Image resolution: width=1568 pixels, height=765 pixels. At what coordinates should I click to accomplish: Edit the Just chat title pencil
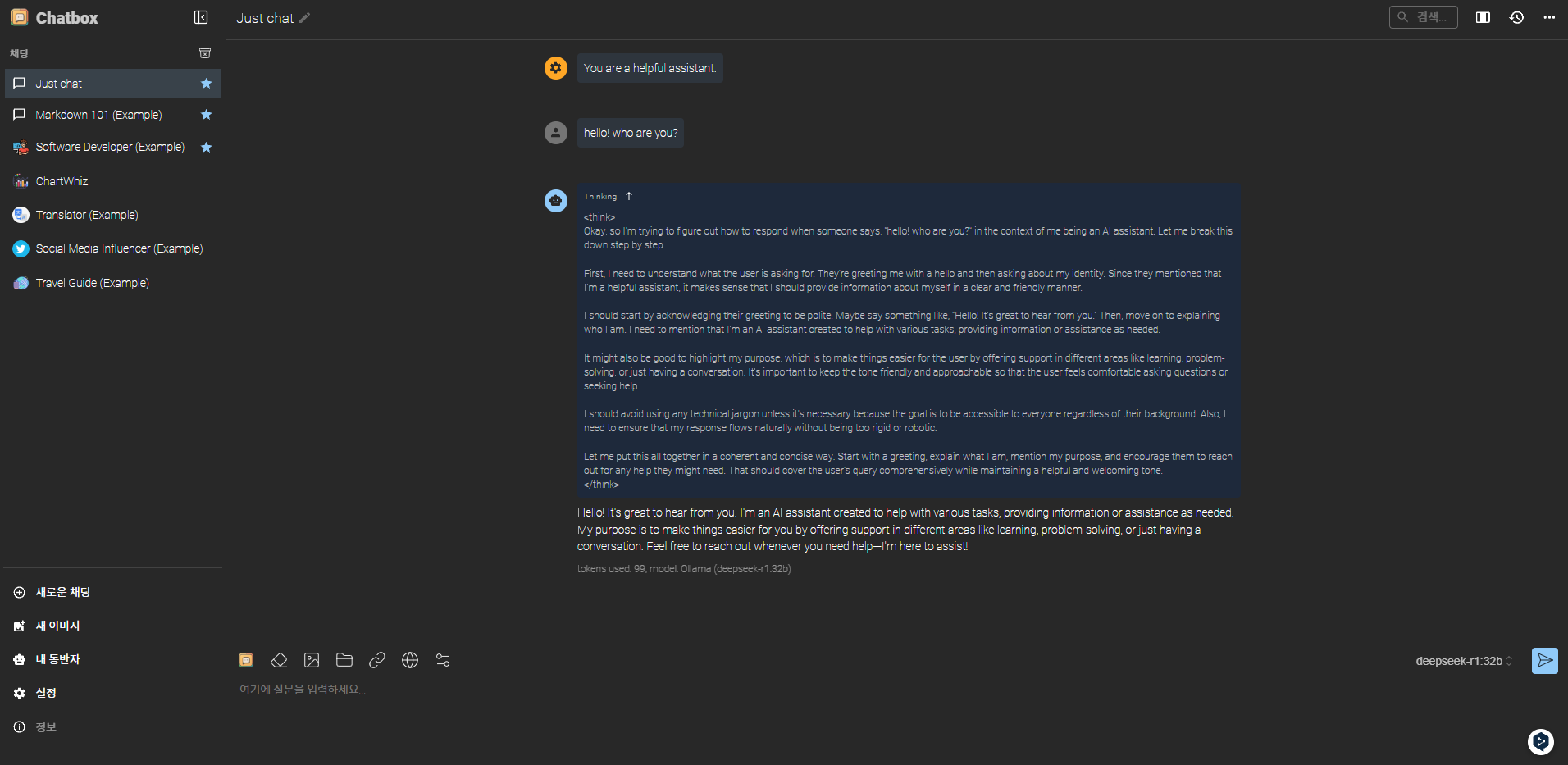tap(305, 18)
